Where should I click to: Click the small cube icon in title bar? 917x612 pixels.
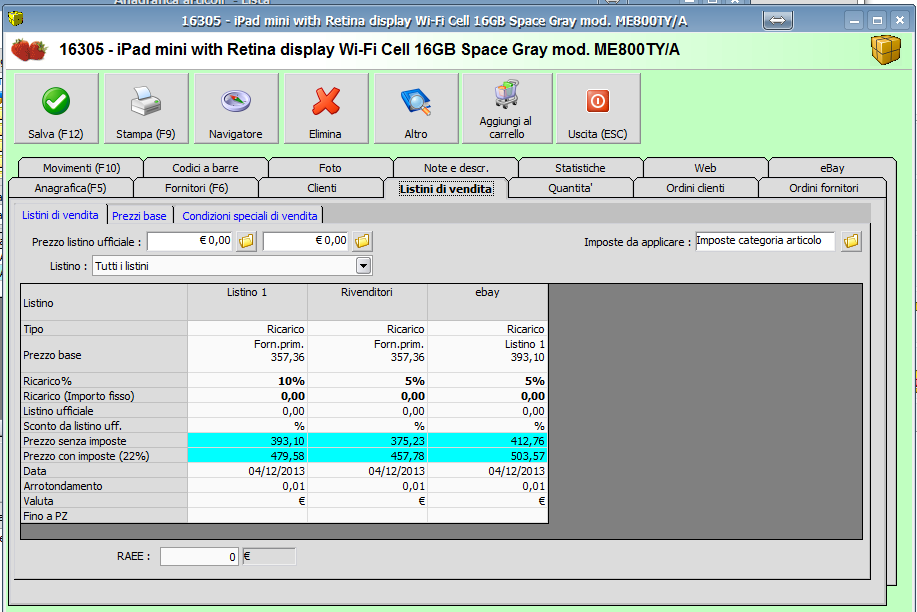tap(16, 19)
